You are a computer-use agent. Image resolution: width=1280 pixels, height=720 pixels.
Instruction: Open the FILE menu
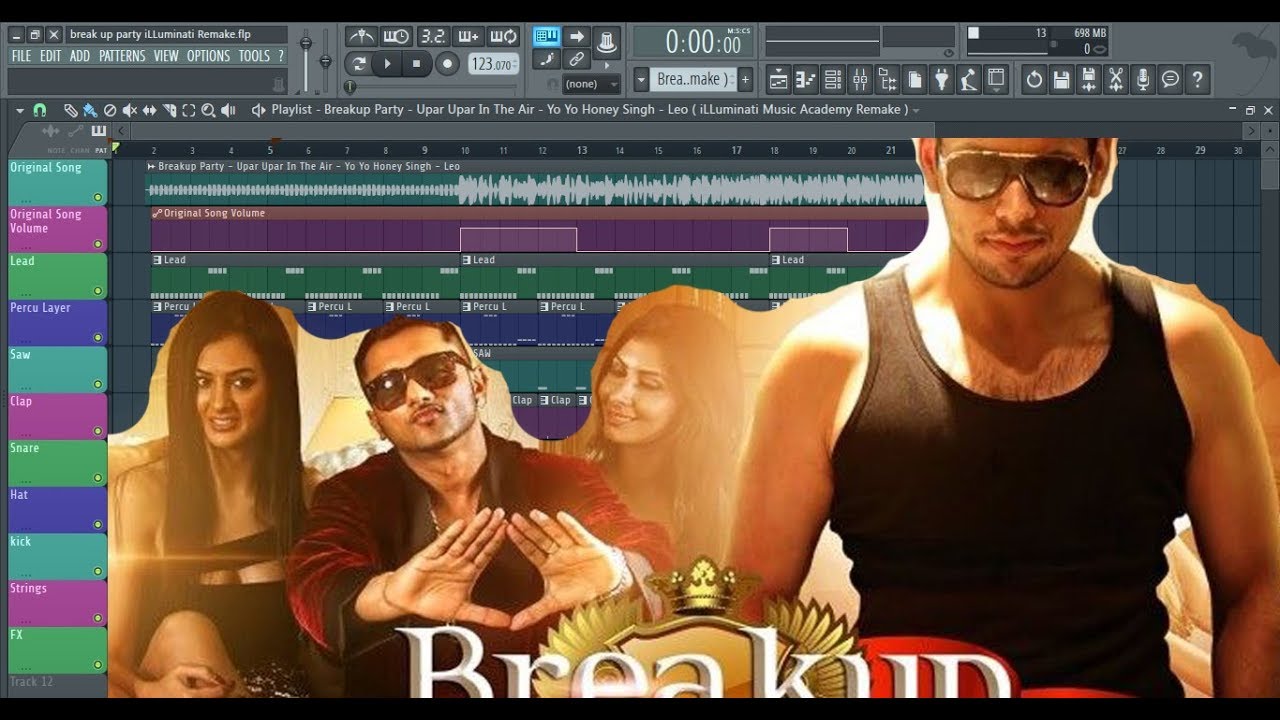pyautogui.click(x=21, y=56)
